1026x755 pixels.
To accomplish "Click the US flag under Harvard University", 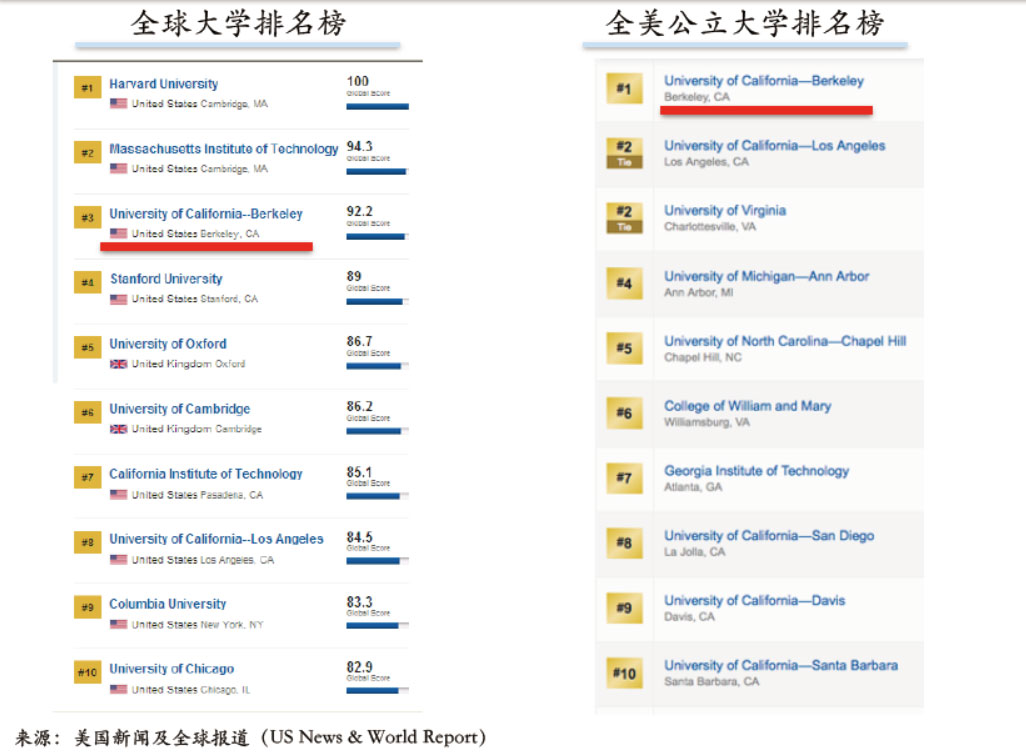I will click(118, 103).
